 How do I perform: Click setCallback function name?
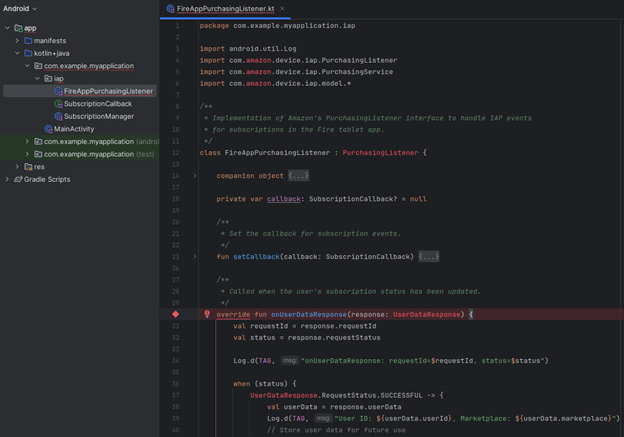coord(256,257)
